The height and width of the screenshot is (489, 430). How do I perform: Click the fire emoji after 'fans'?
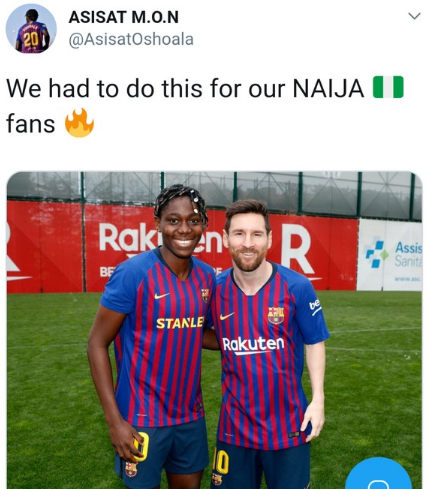pos(79,123)
